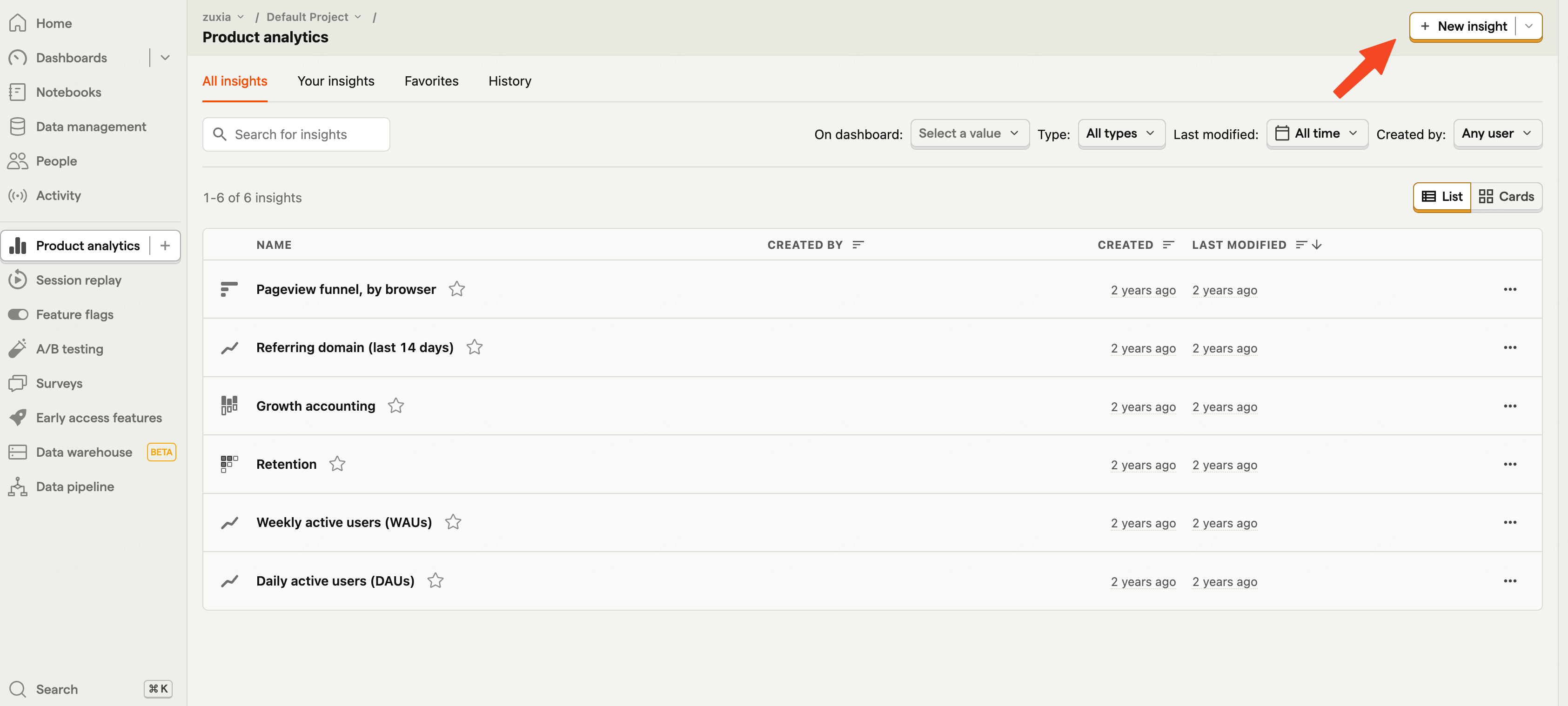Open the Session replay sidebar icon
This screenshot has height=706, width=1568.
coord(18,280)
